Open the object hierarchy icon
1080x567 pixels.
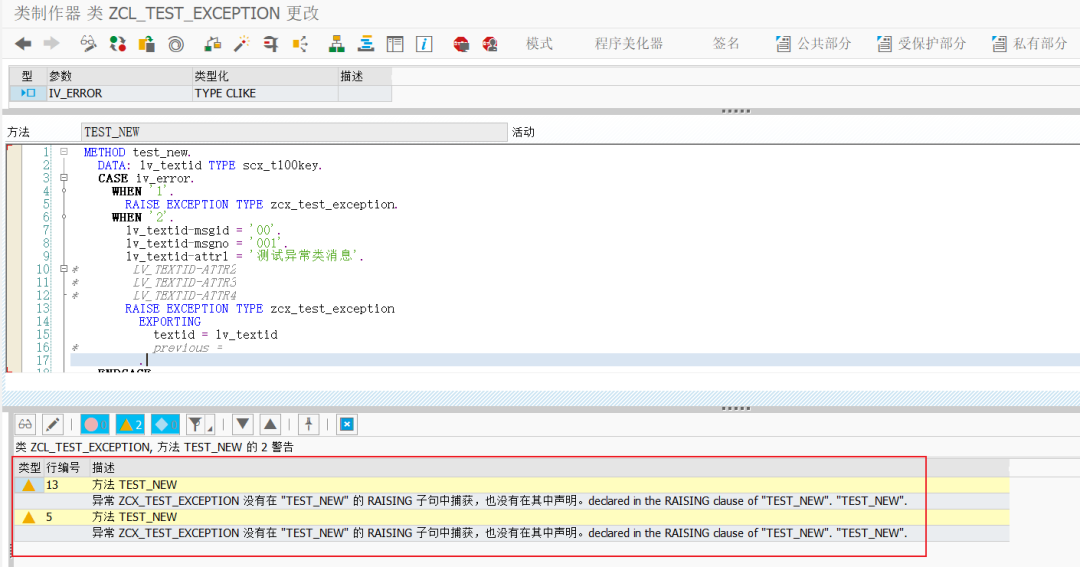(337, 44)
